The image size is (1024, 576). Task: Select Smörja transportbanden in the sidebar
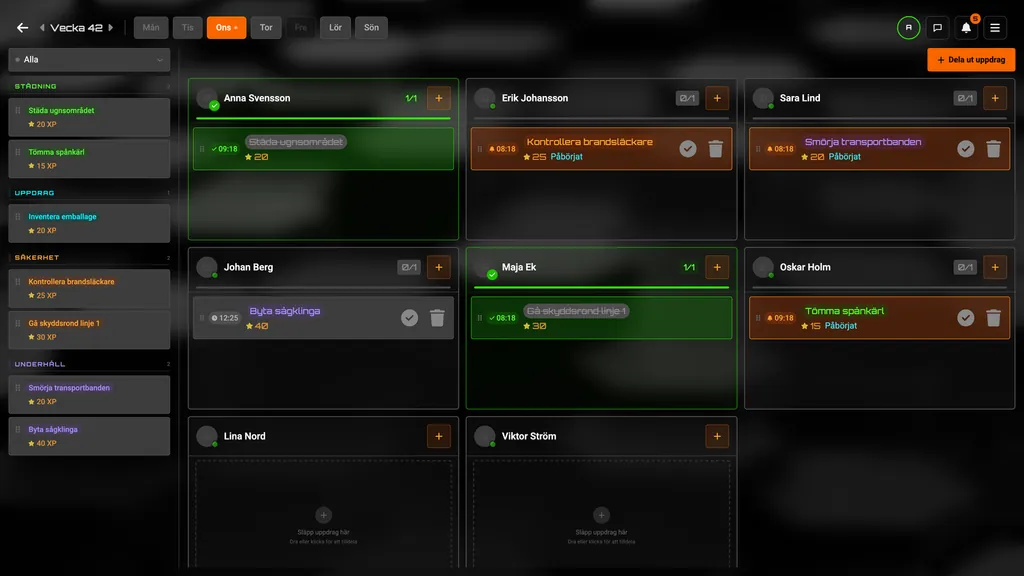tap(89, 394)
